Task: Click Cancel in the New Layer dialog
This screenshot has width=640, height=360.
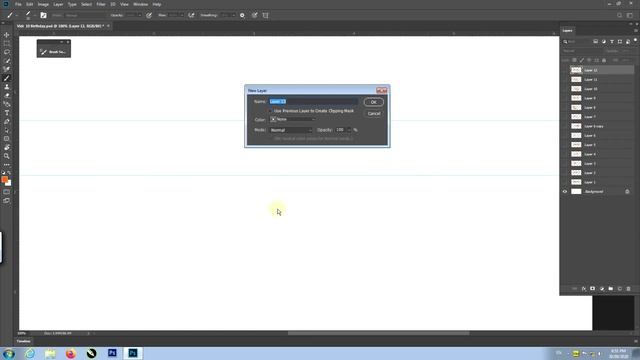Action: pos(373,113)
